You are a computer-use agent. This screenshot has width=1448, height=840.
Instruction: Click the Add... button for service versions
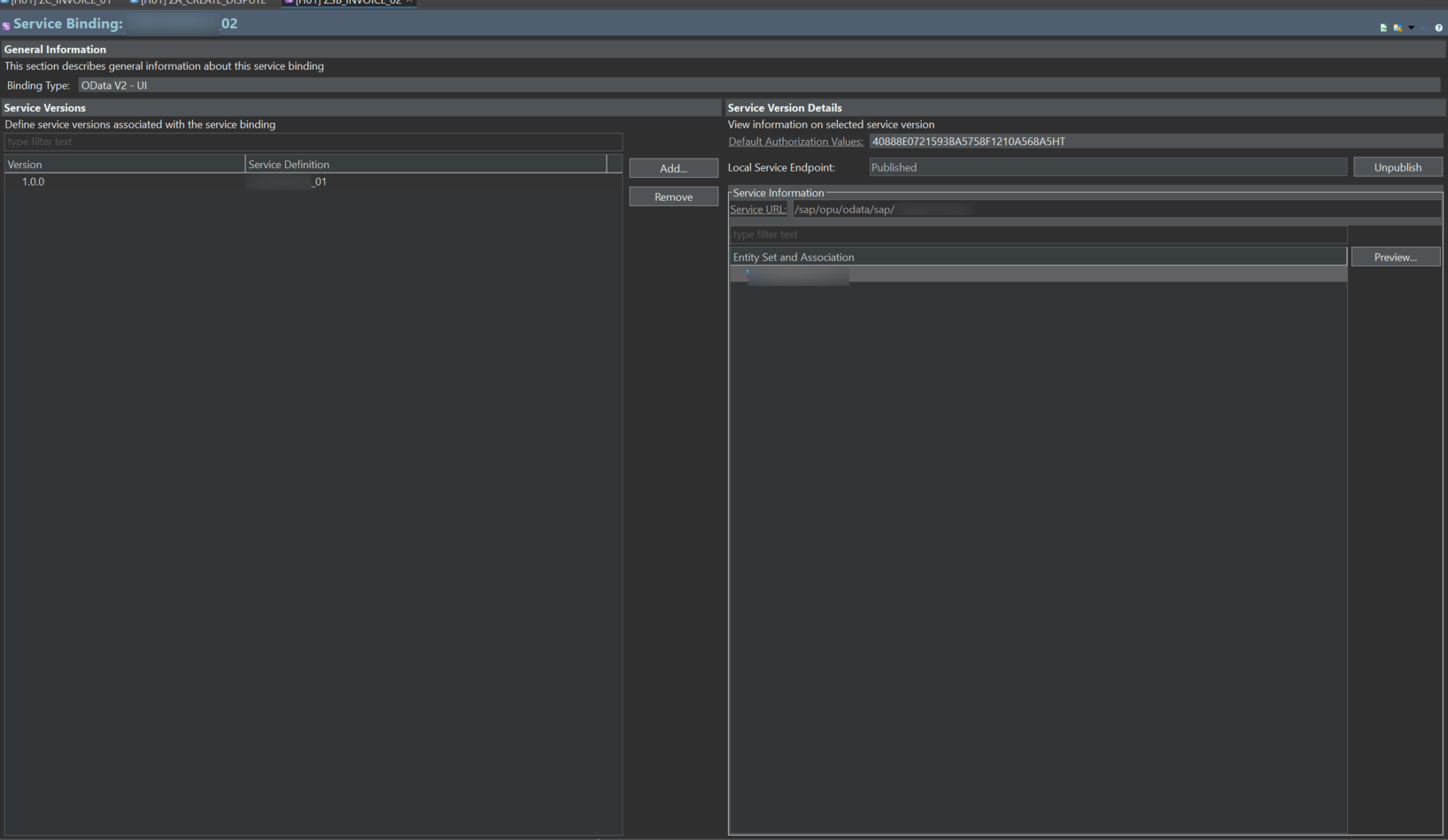click(673, 168)
